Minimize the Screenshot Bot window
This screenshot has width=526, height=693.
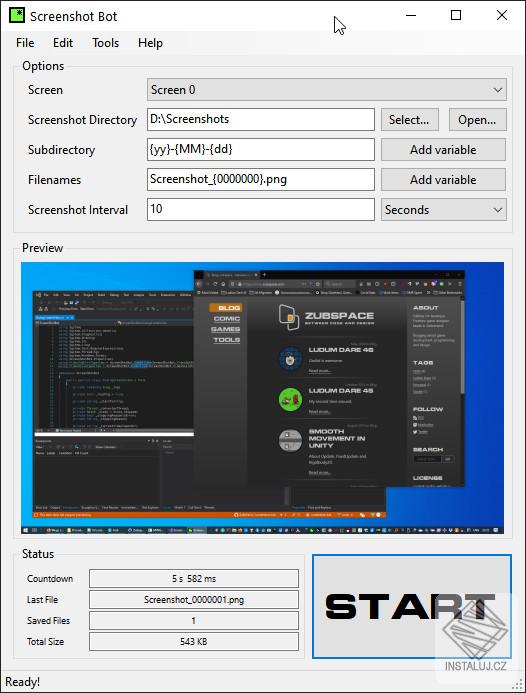pyautogui.click(x=411, y=15)
